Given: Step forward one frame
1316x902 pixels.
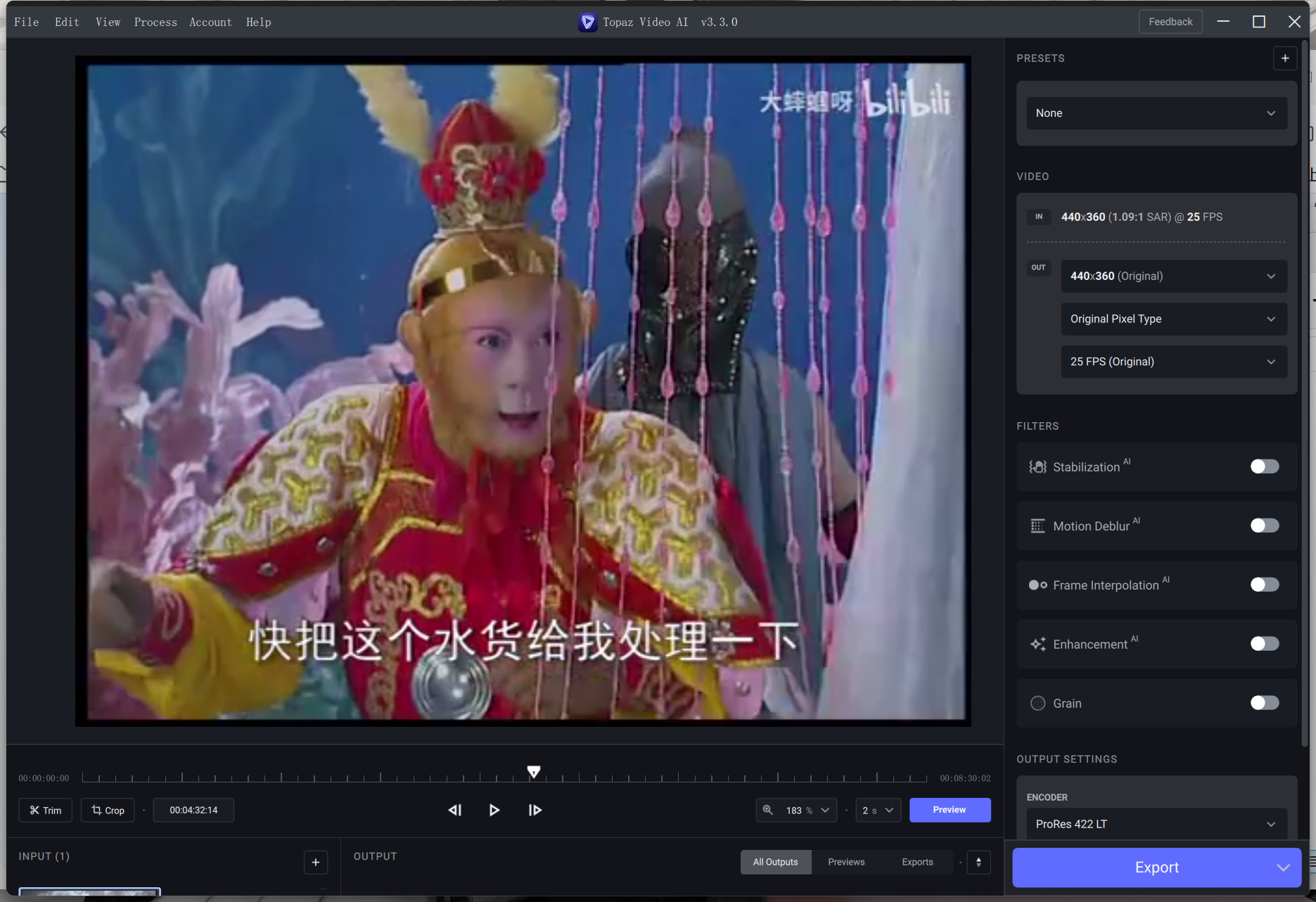Looking at the screenshot, I should click(535, 810).
